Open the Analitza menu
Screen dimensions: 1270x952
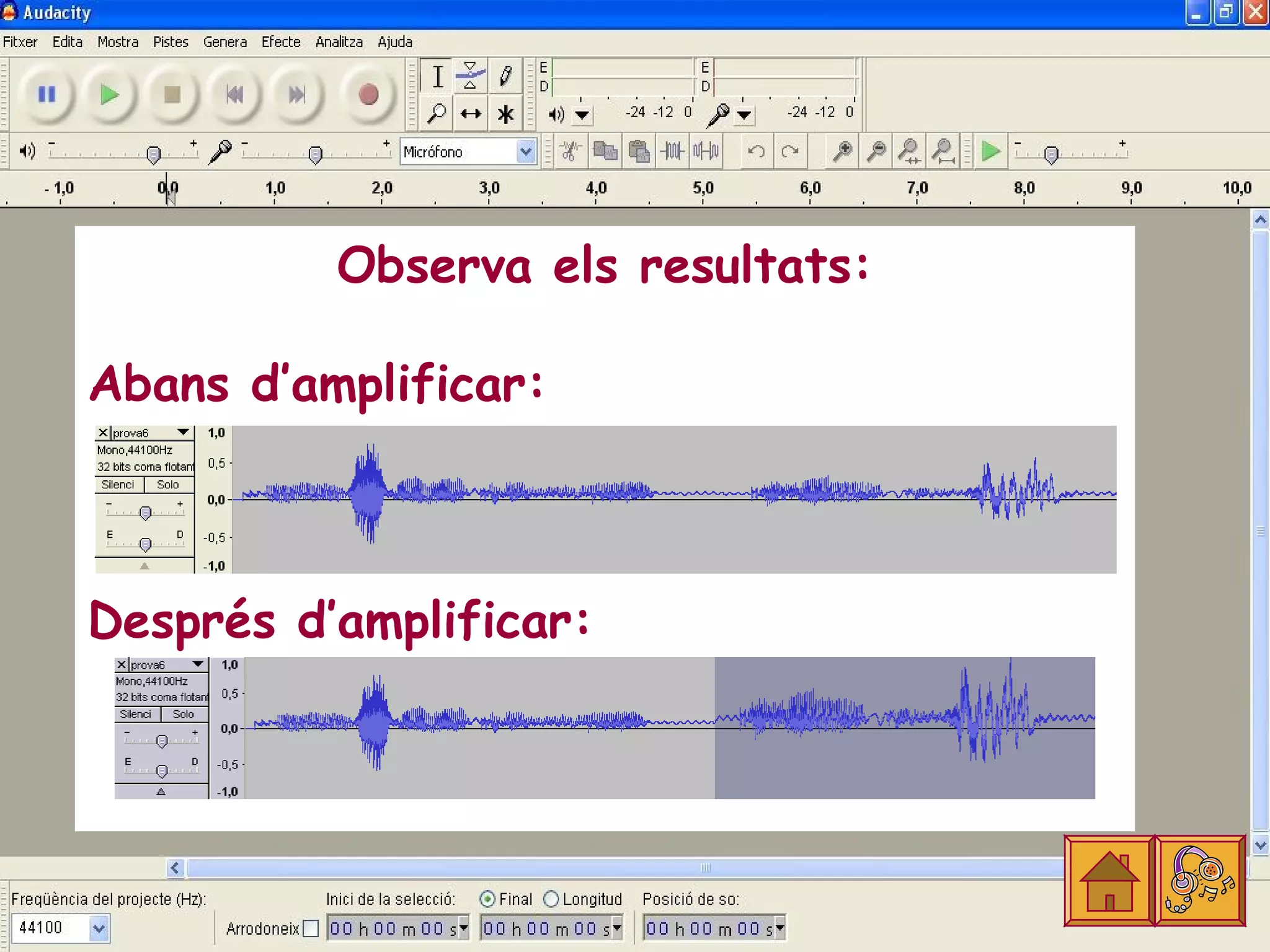(339, 42)
